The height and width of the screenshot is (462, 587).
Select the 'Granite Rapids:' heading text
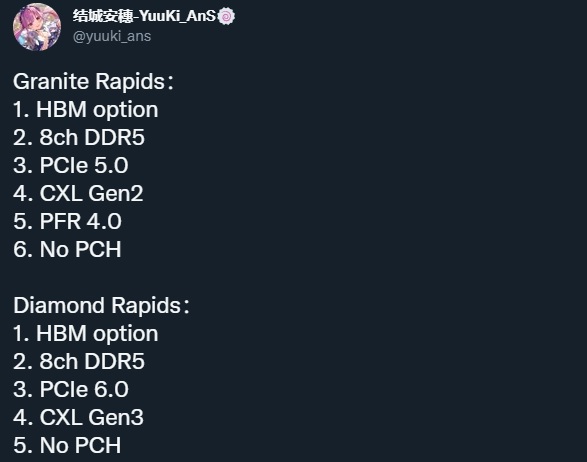[x=93, y=81]
